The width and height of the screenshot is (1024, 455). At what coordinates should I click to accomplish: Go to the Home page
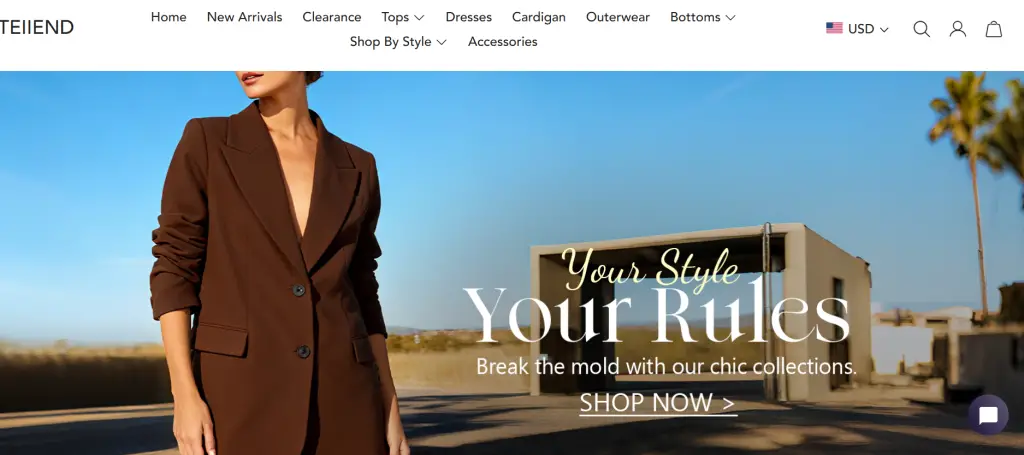tap(168, 17)
